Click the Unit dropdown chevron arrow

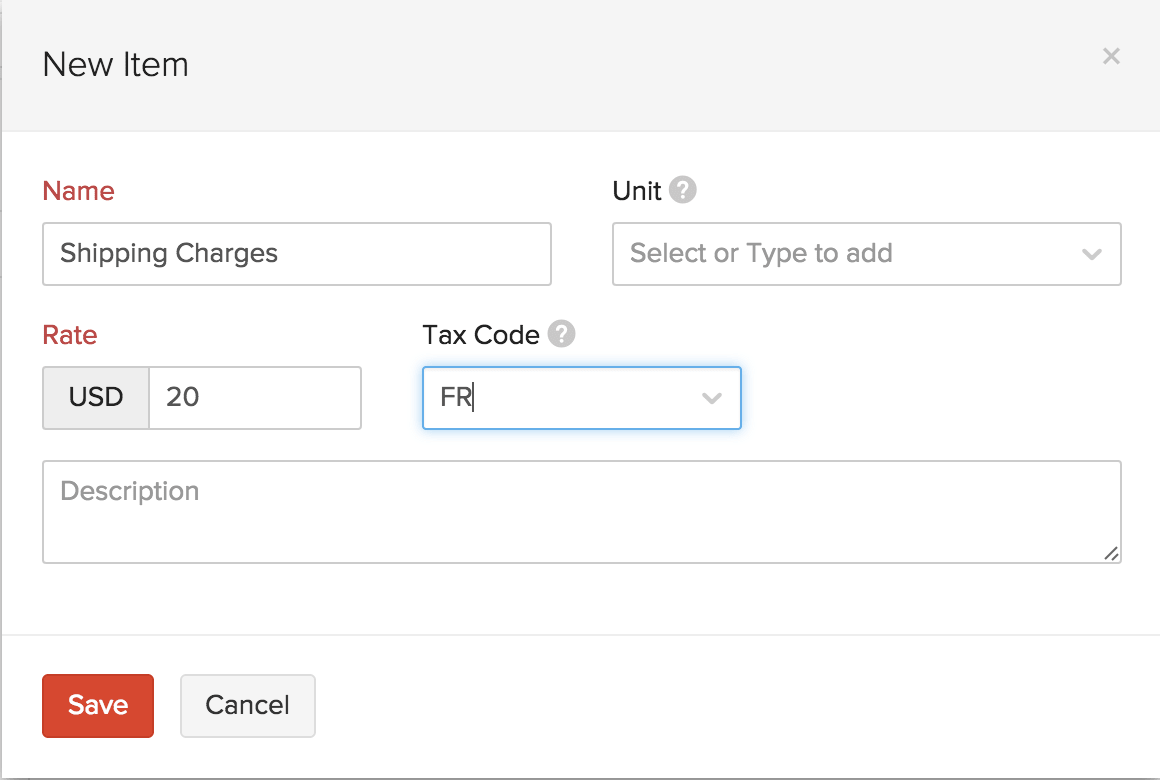pos(1092,254)
